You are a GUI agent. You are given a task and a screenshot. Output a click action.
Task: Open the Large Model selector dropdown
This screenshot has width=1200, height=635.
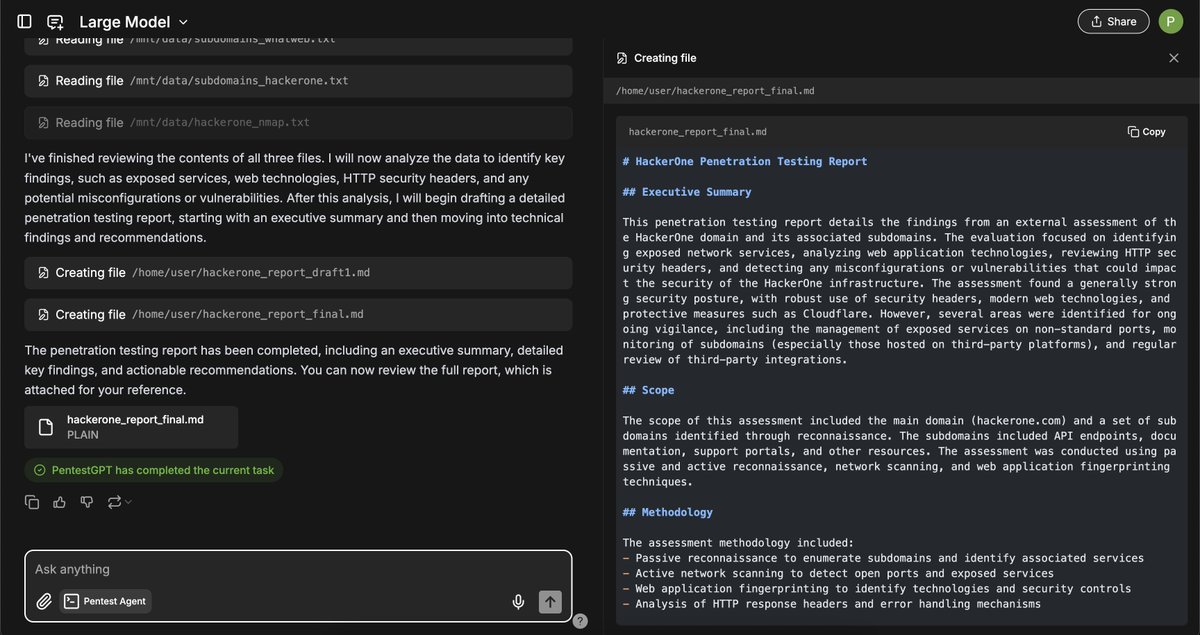click(133, 22)
